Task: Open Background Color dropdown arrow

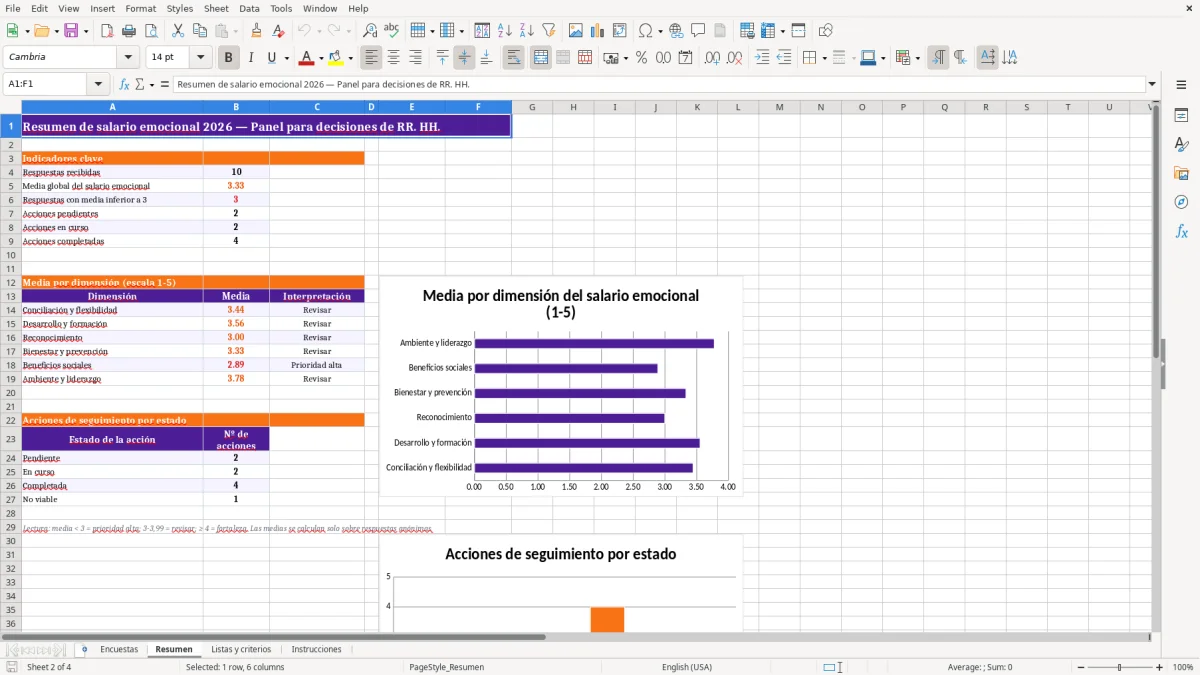Action: pos(349,58)
